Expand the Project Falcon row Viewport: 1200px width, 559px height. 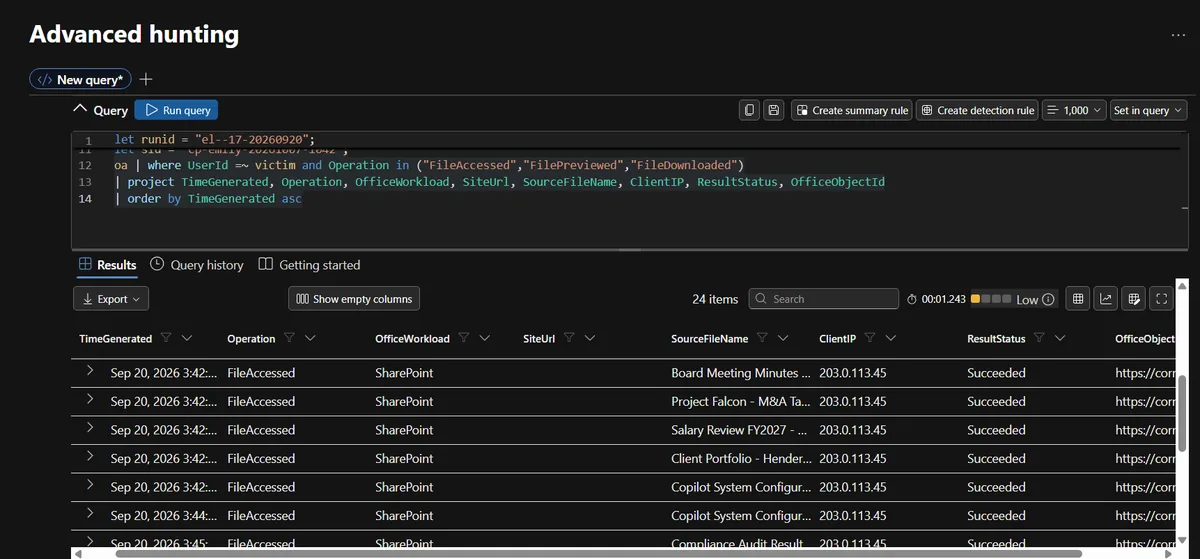(x=90, y=400)
